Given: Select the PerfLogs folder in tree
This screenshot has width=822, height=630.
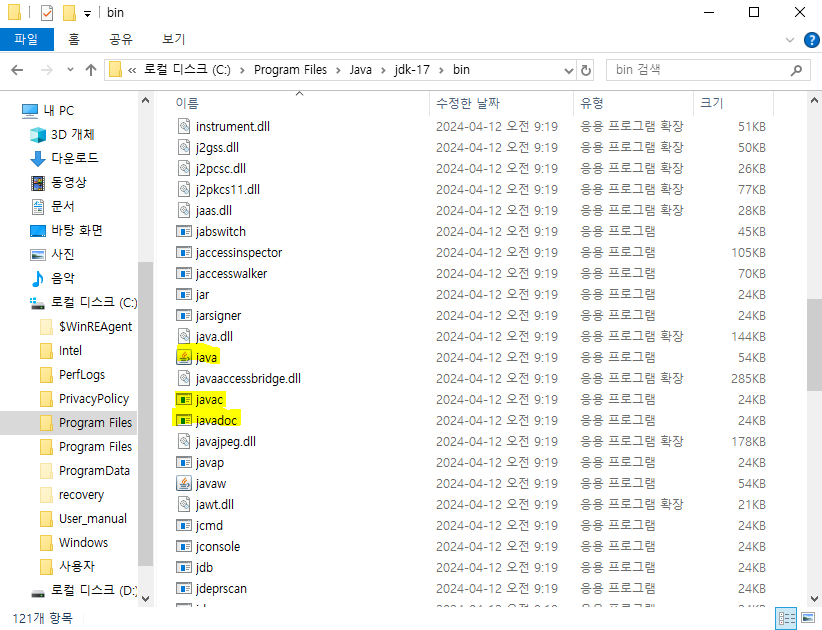Looking at the screenshot, I should coord(82,375).
